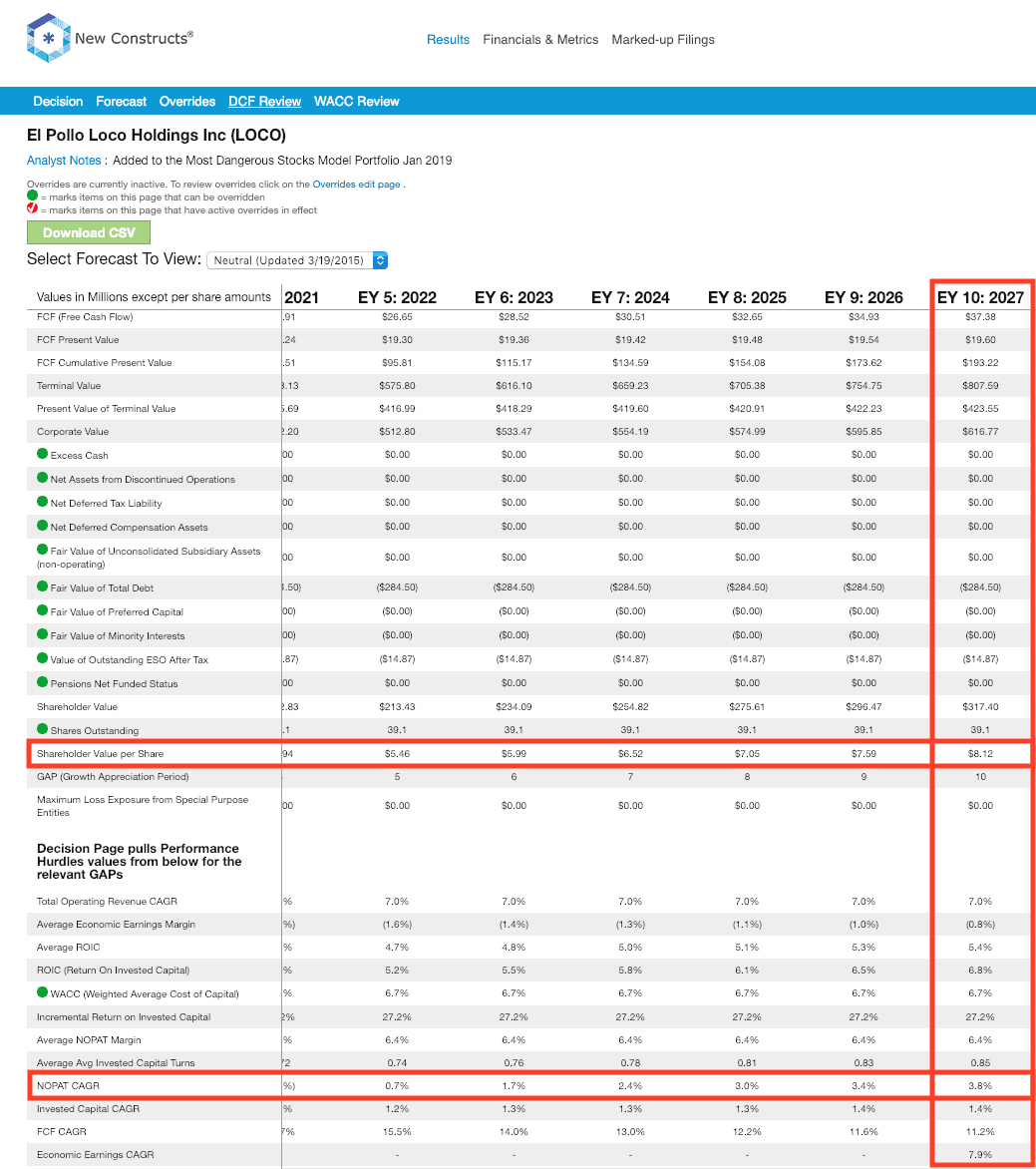Click the $423.55 Present Value of Terminal Value cell

[x=980, y=409]
